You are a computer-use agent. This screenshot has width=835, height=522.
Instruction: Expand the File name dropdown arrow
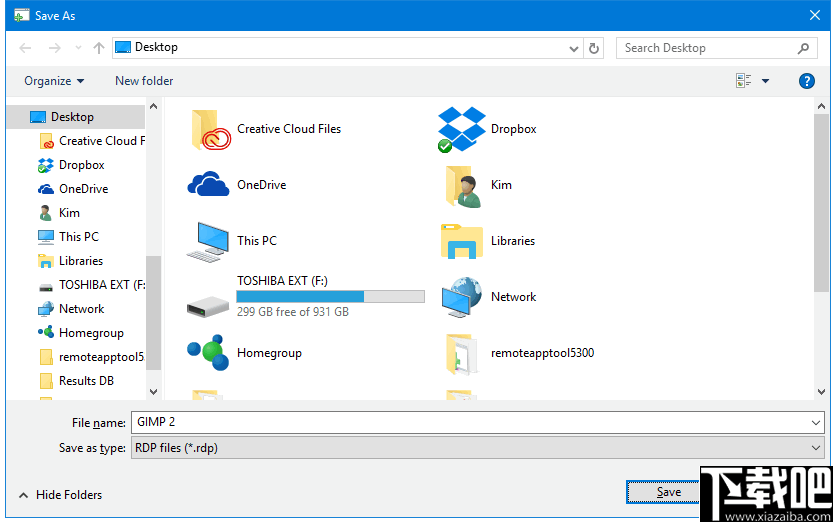point(816,423)
